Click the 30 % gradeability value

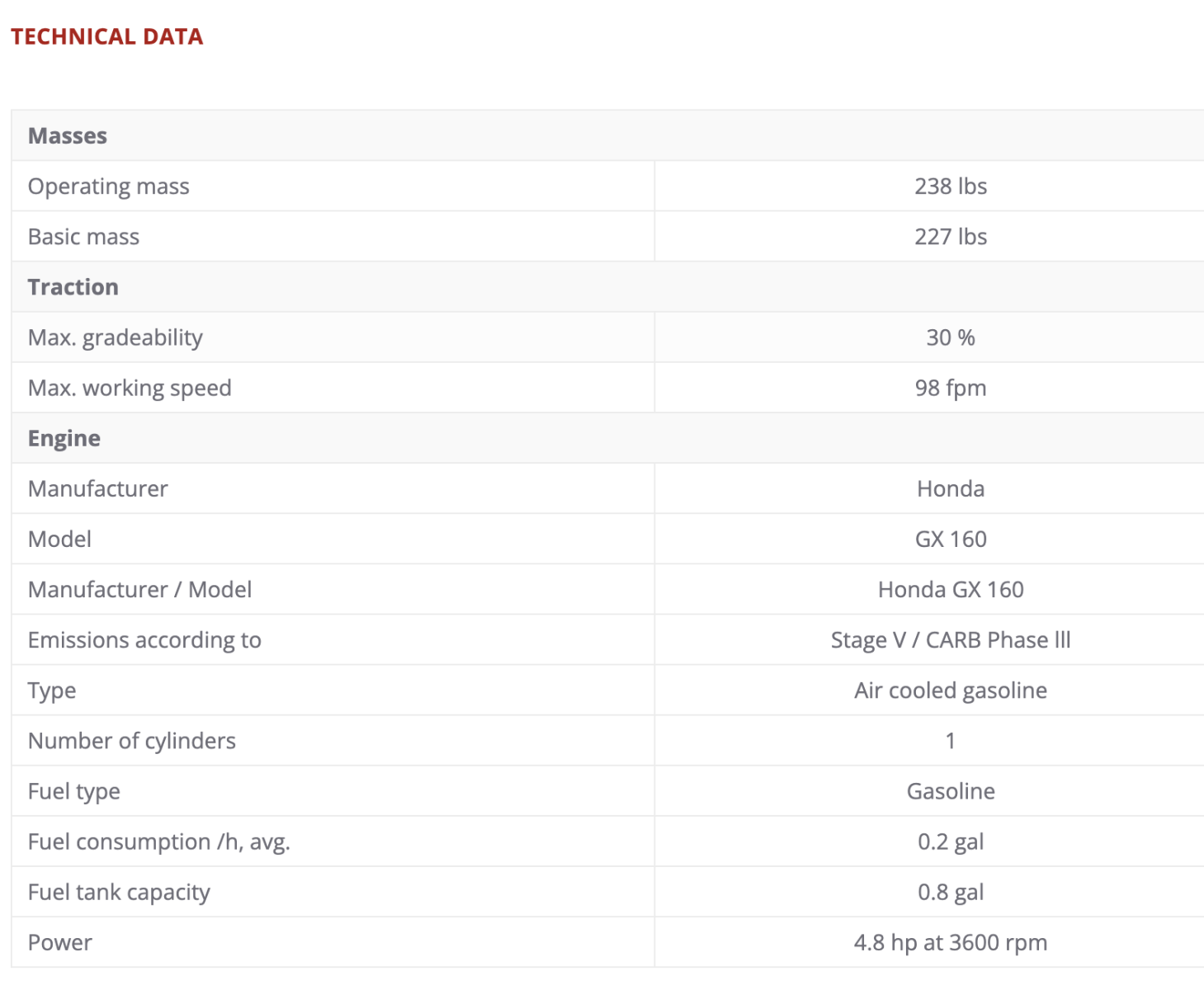(x=950, y=337)
